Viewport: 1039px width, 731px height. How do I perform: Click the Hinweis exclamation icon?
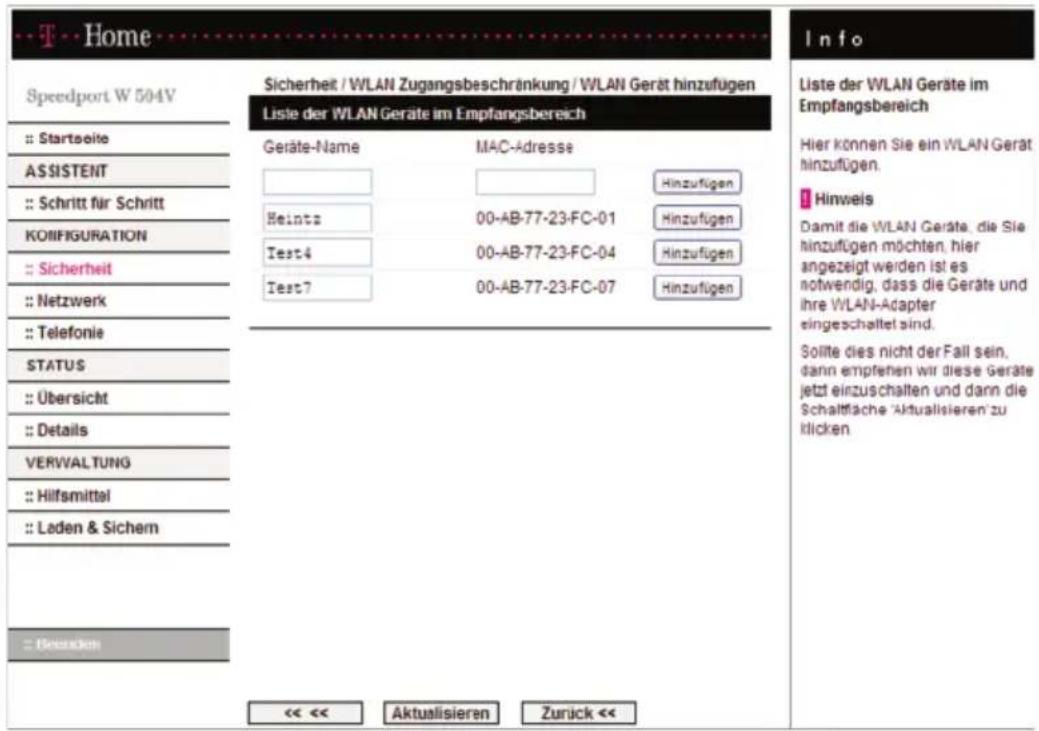(805, 199)
